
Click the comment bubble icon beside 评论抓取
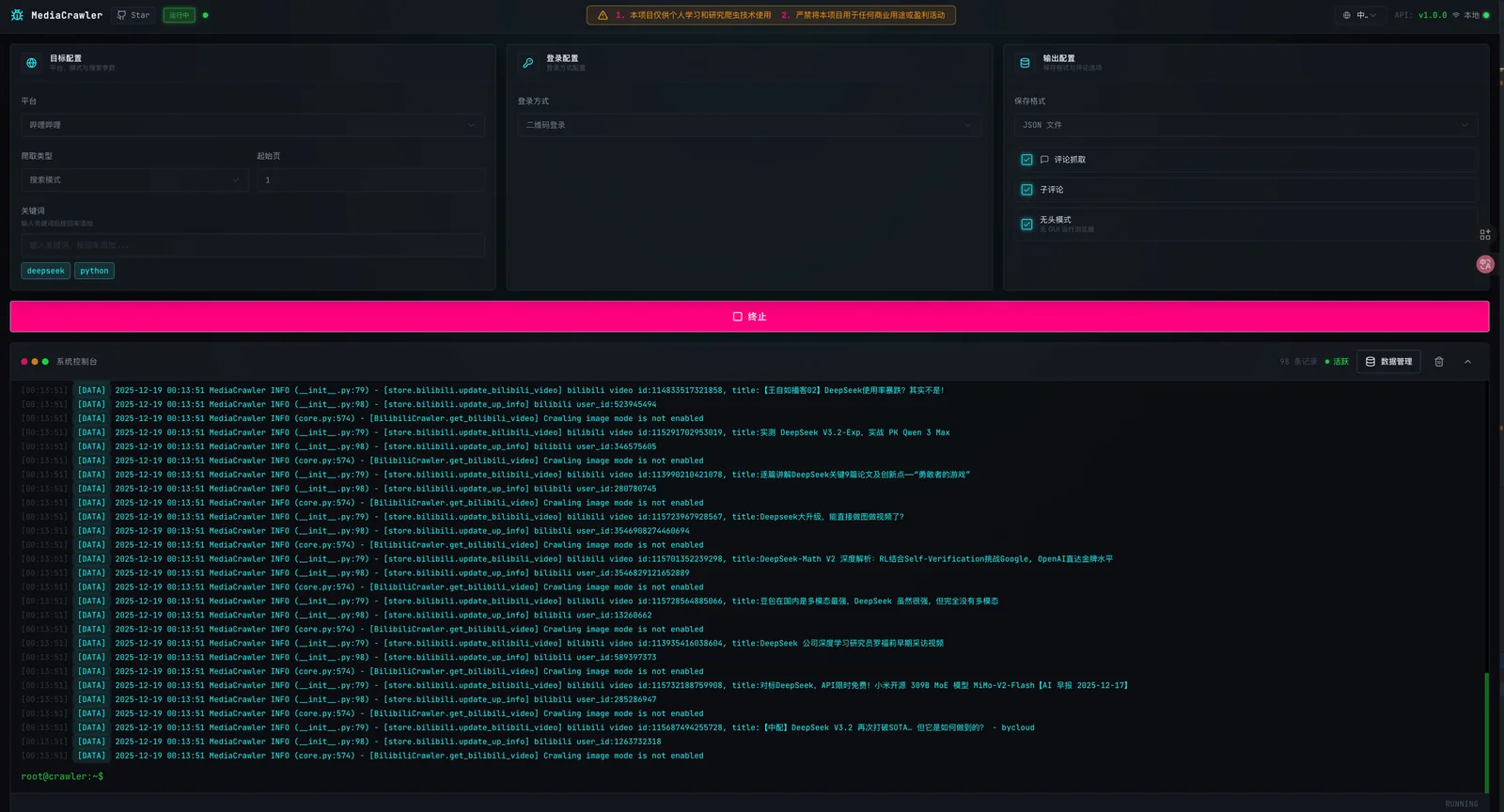1044,160
